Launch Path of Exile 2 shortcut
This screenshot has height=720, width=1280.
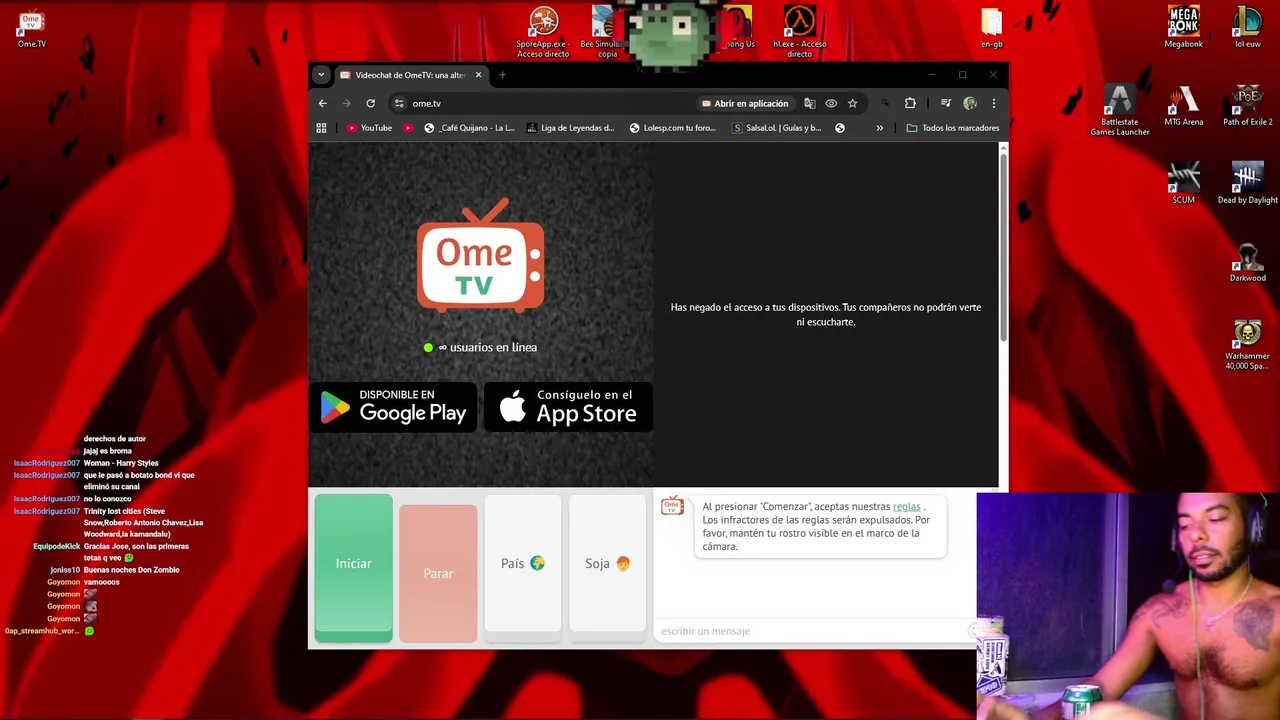[x=1247, y=106]
